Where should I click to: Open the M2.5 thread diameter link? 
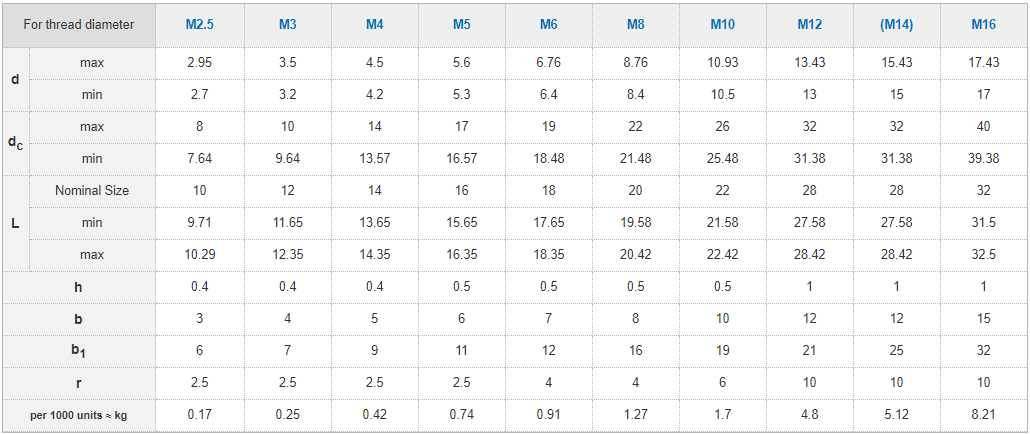tap(201, 25)
